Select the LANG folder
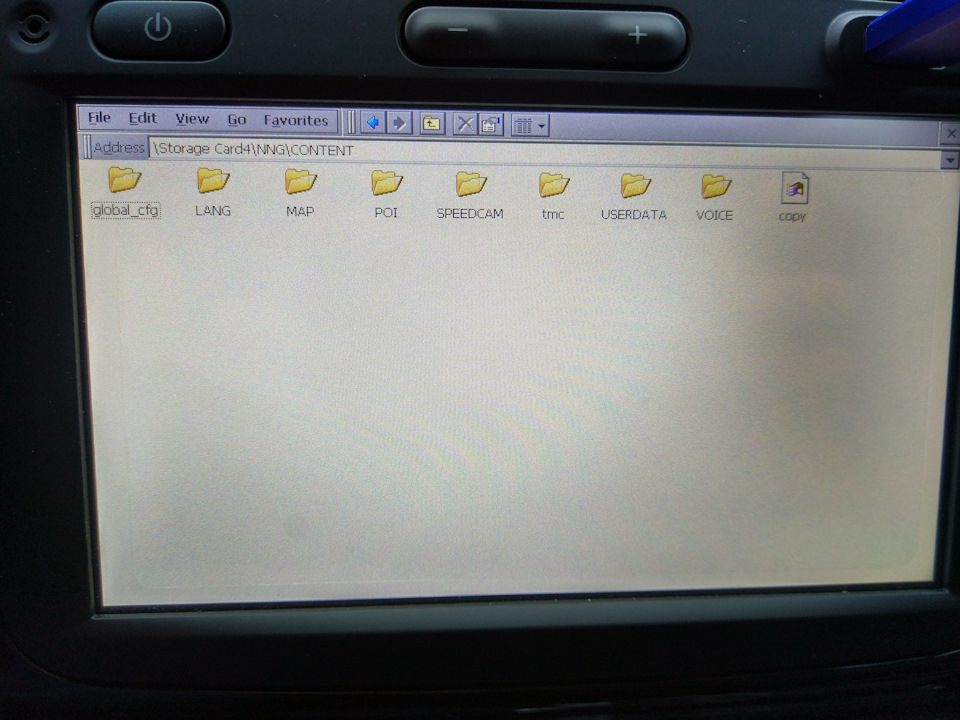This screenshot has height=720, width=960. tap(213, 181)
